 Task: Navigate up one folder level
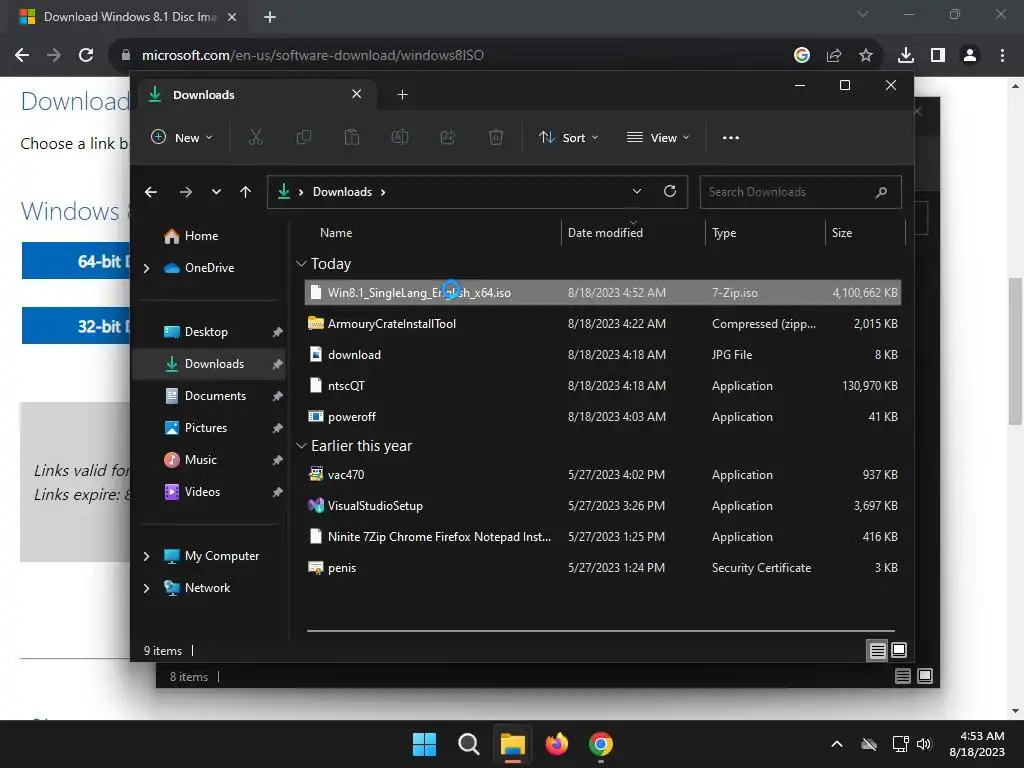click(x=246, y=192)
